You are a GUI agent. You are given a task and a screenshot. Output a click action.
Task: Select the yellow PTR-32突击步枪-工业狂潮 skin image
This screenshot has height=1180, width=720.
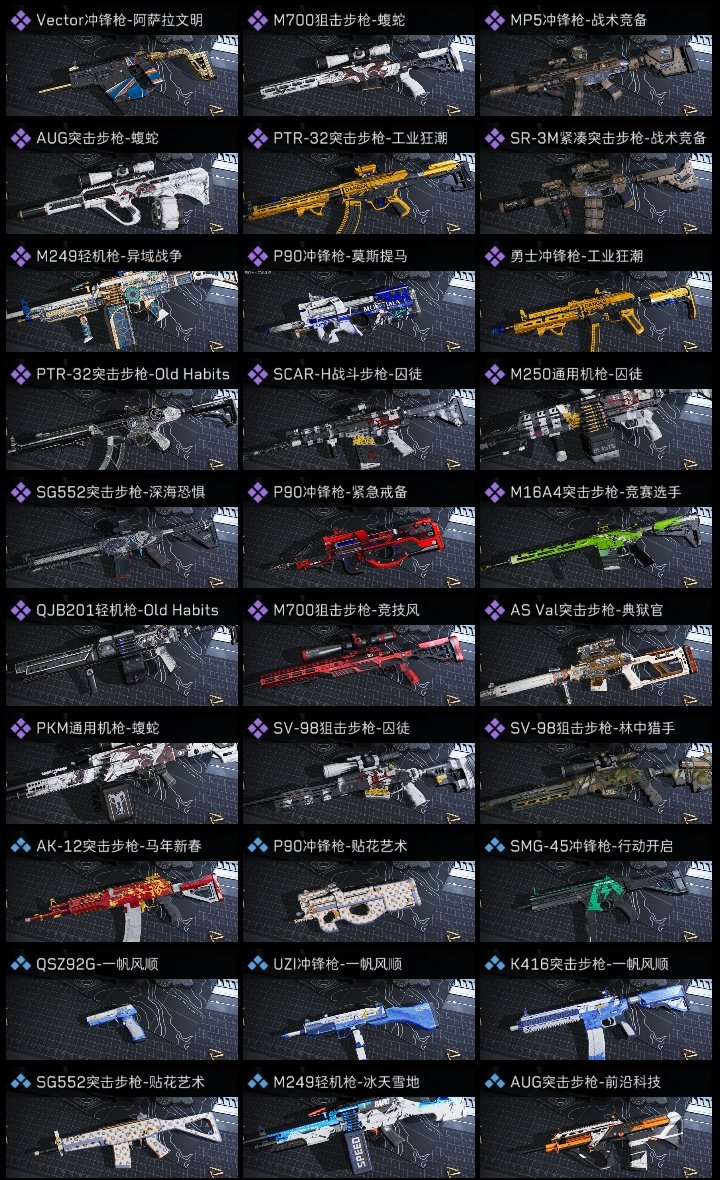coord(359,193)
